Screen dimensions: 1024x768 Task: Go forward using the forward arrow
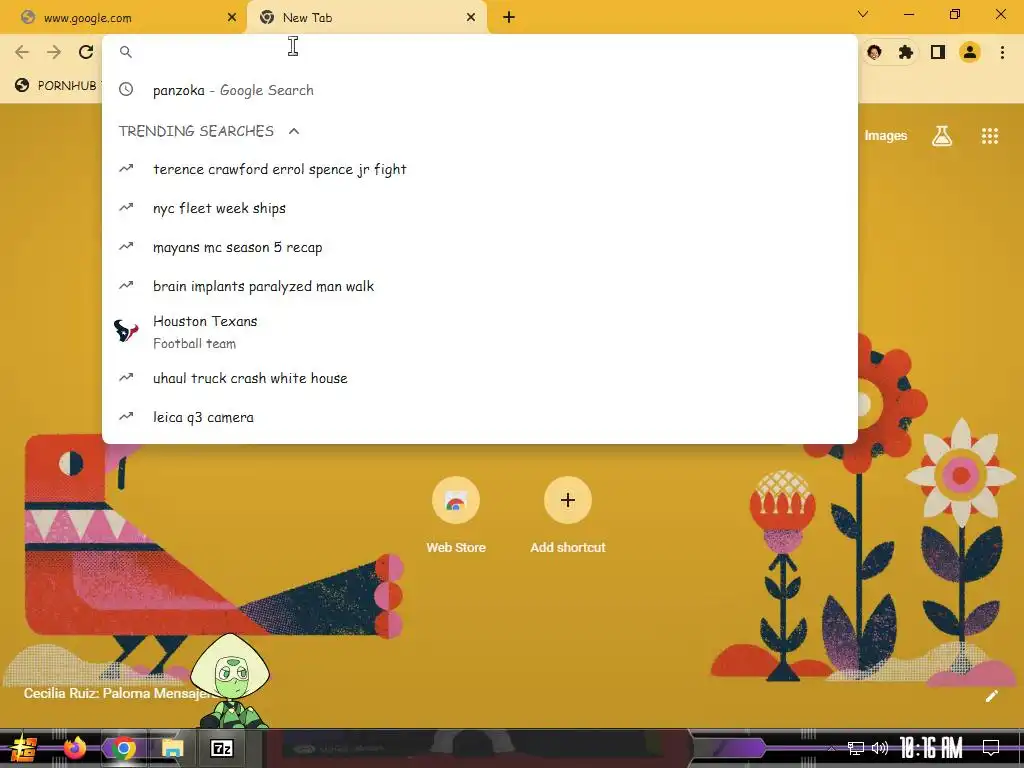click(x=54, y=52)
